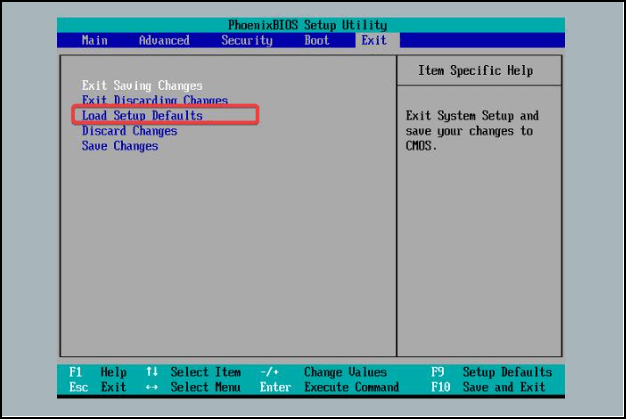Select Discard Changes menu entry
The width and height of the screenshot is (626, 419).
point(129,131)
